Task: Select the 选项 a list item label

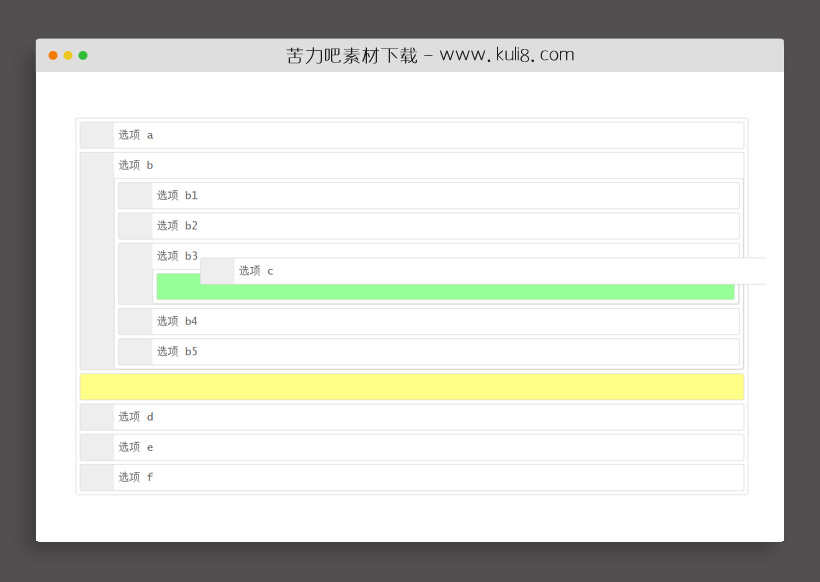Action: [136, 135]
